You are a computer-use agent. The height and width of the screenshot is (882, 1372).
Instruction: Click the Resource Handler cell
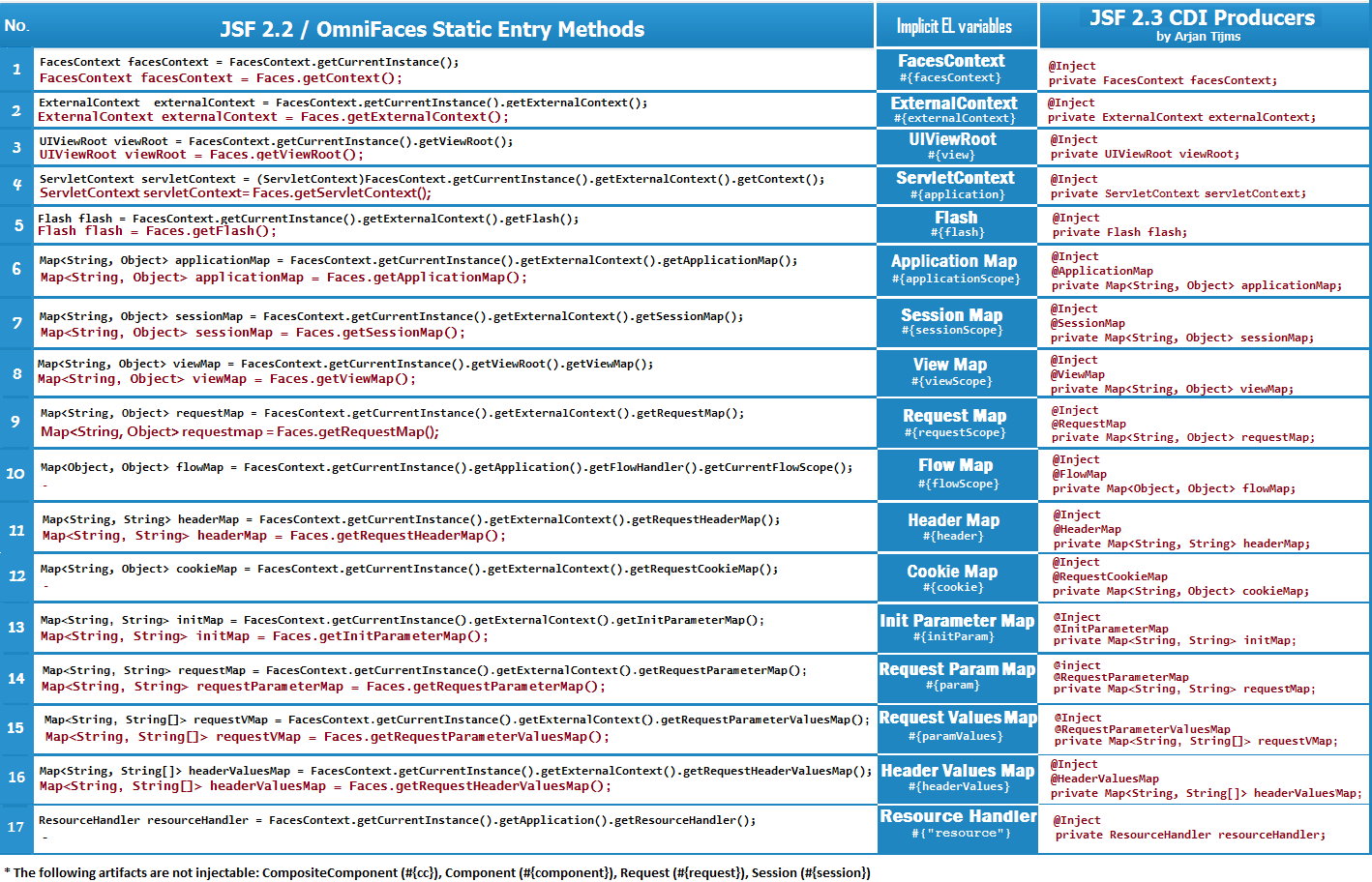957,829
